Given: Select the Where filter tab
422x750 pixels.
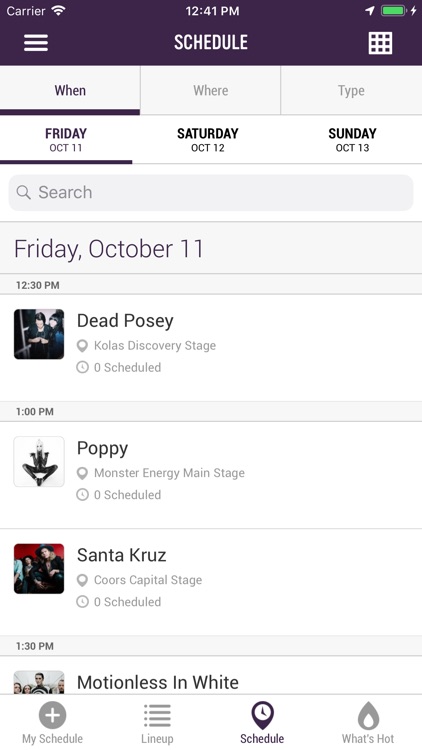Looking at the screenshot, I should coord(211,90).
